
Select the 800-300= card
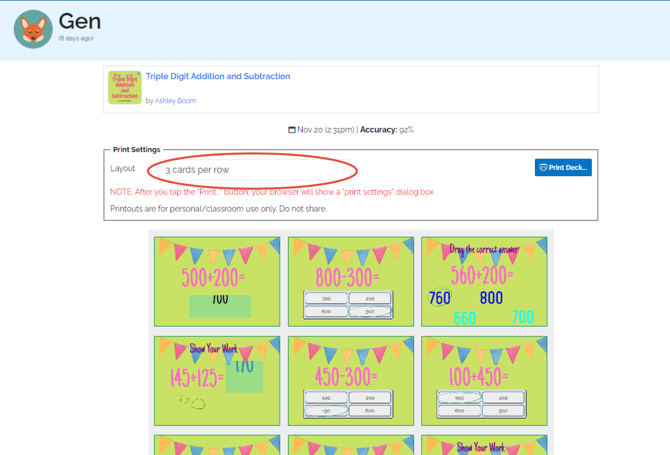351,282
